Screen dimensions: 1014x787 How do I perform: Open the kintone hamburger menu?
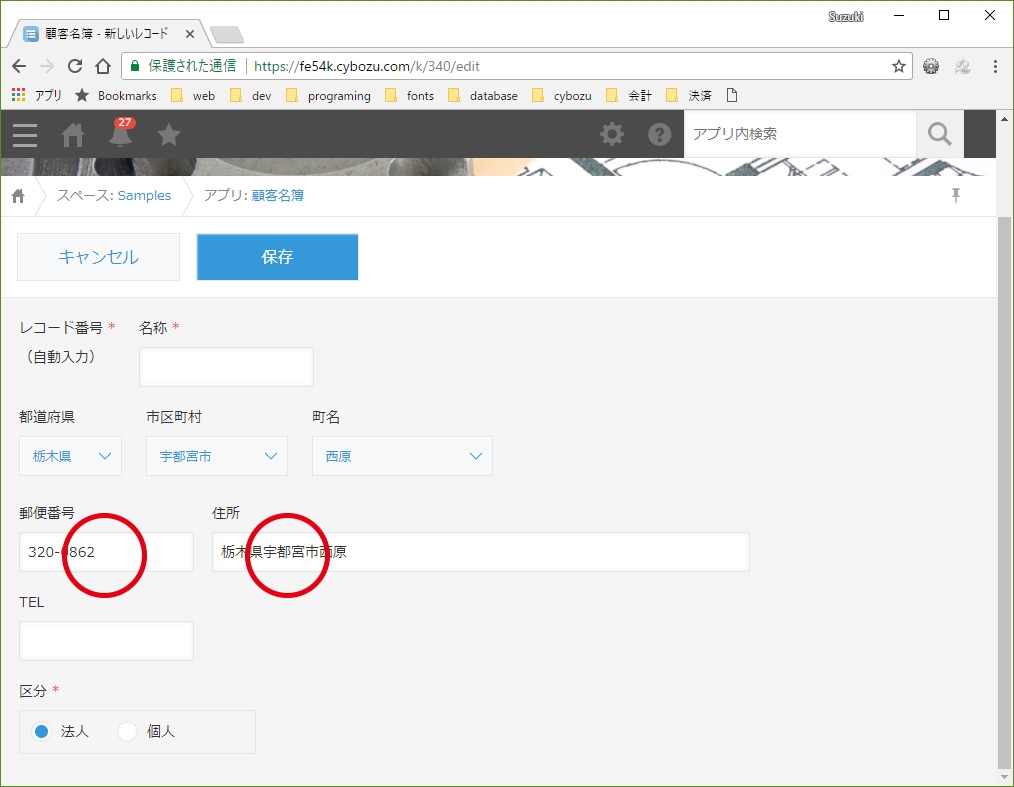click(25, 134)
